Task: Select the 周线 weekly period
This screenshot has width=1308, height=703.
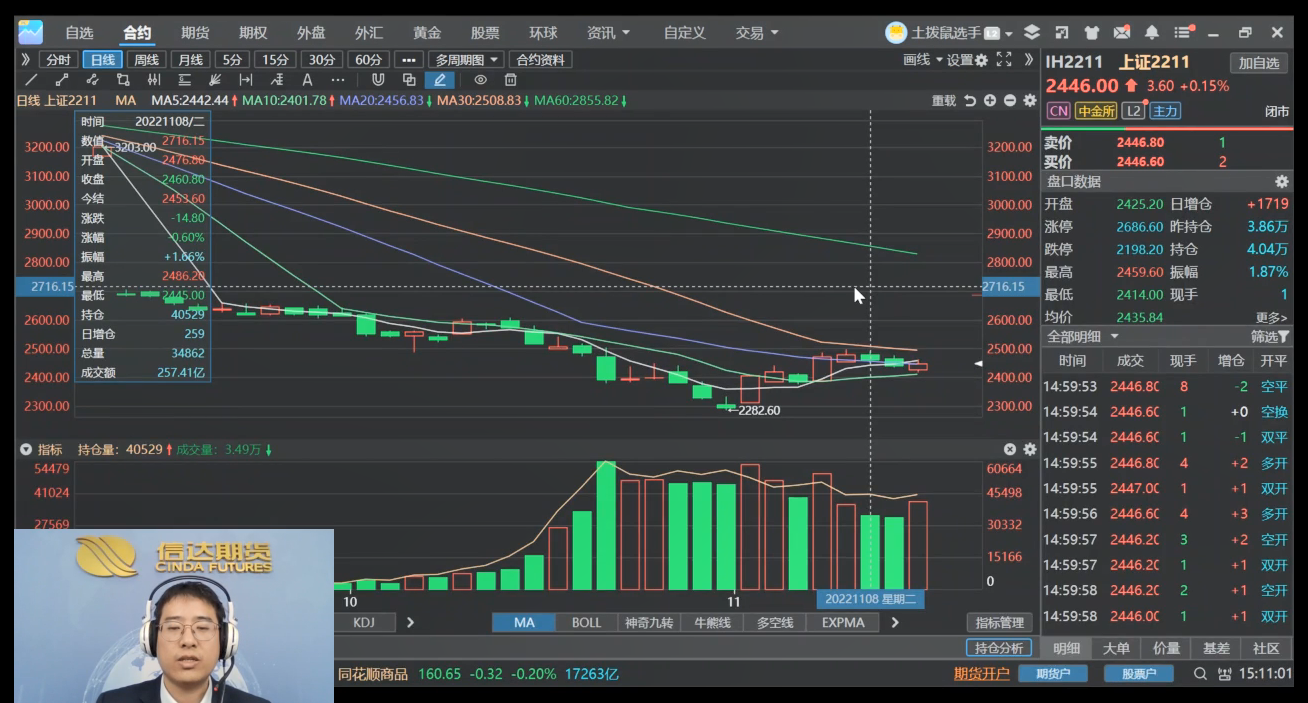Action: click(146, 60)
